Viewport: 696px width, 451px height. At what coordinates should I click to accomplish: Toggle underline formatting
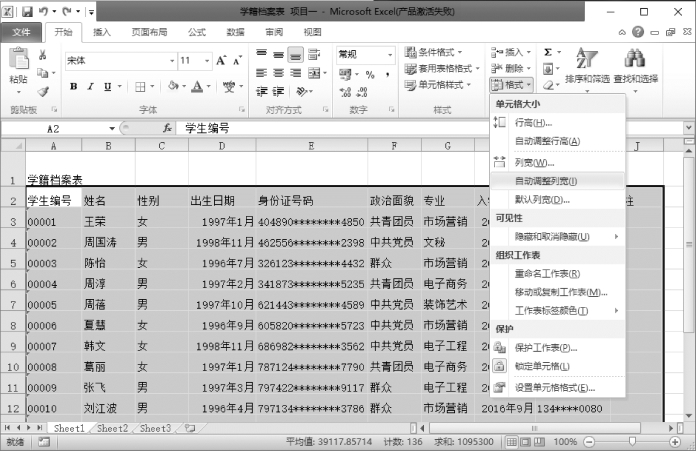click(x=108, y=86)
